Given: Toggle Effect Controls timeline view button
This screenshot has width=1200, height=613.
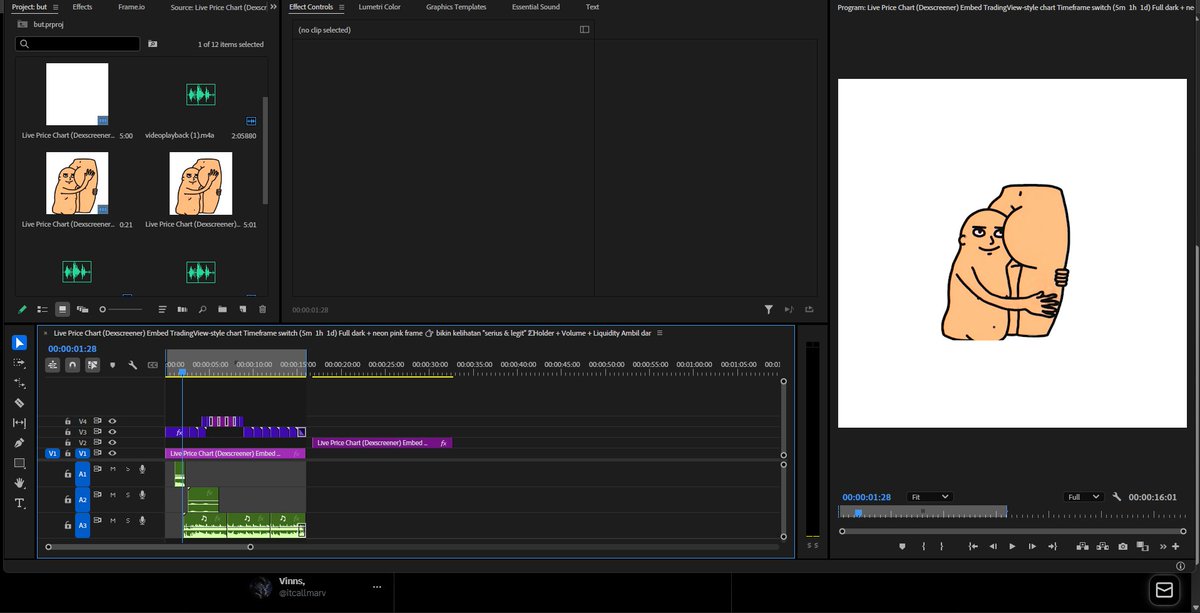Looking at the screenshot, I should [x=585, y=29].
